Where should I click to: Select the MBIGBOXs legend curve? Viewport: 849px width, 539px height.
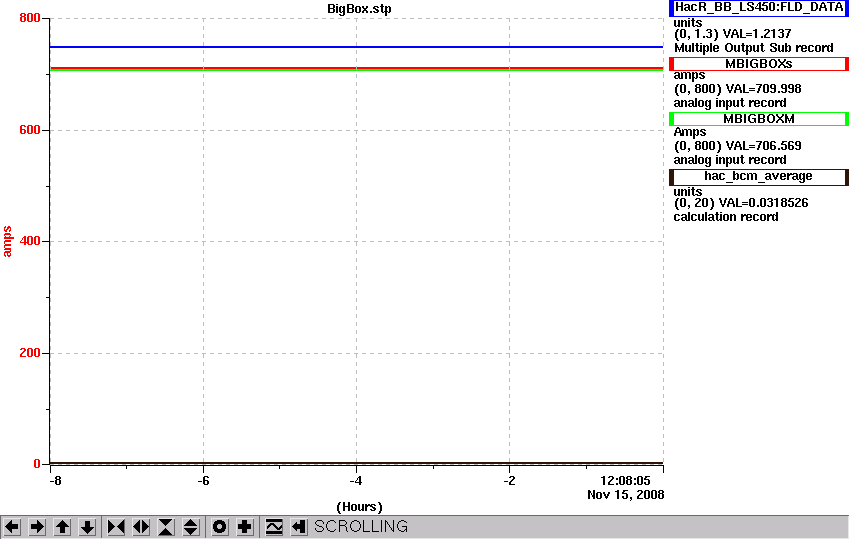coord(759,64)
